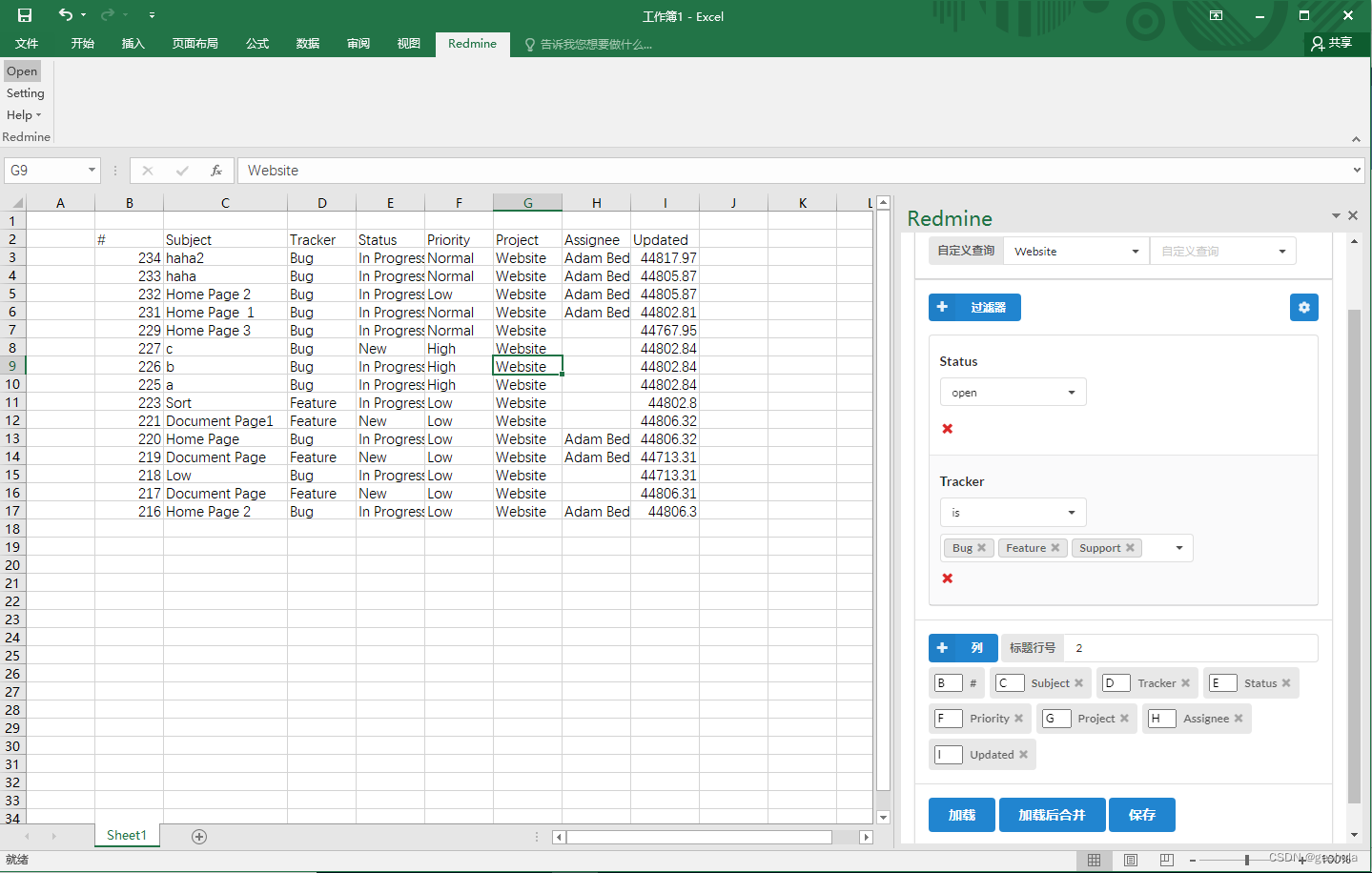1372x873 pixels.
Task: Click the Share (共享) button
Action: click(x=1332, y=43)
